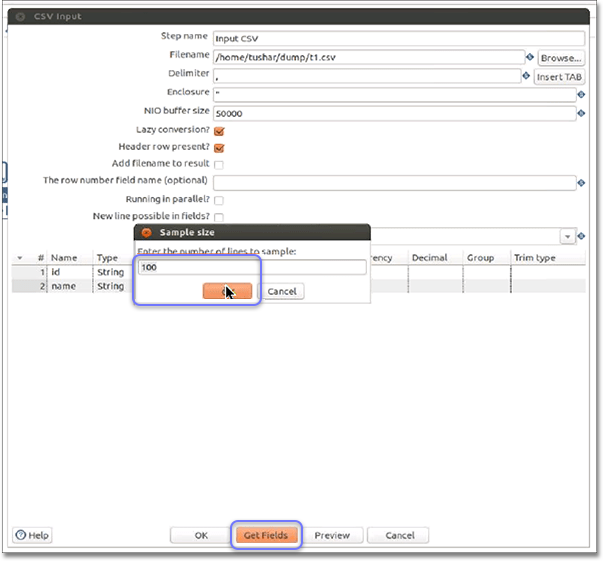Click the NIO buffer size field

click(x=395, y=113)
